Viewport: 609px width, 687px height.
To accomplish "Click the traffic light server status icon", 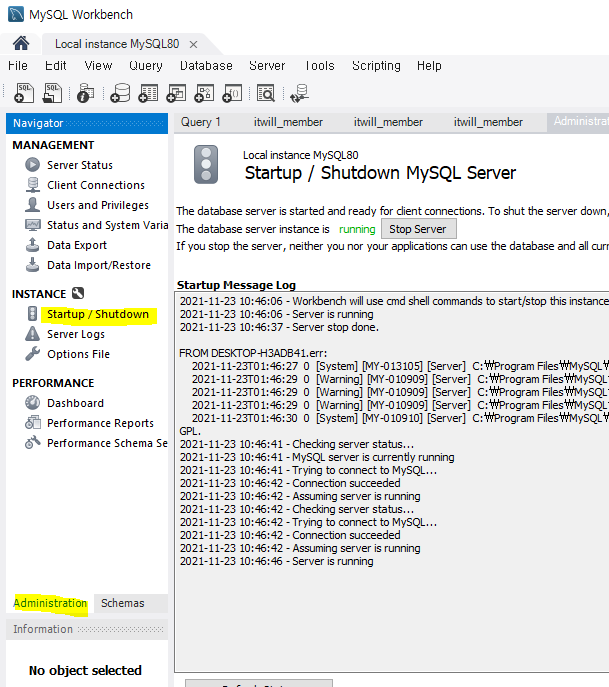I will 206,164.
